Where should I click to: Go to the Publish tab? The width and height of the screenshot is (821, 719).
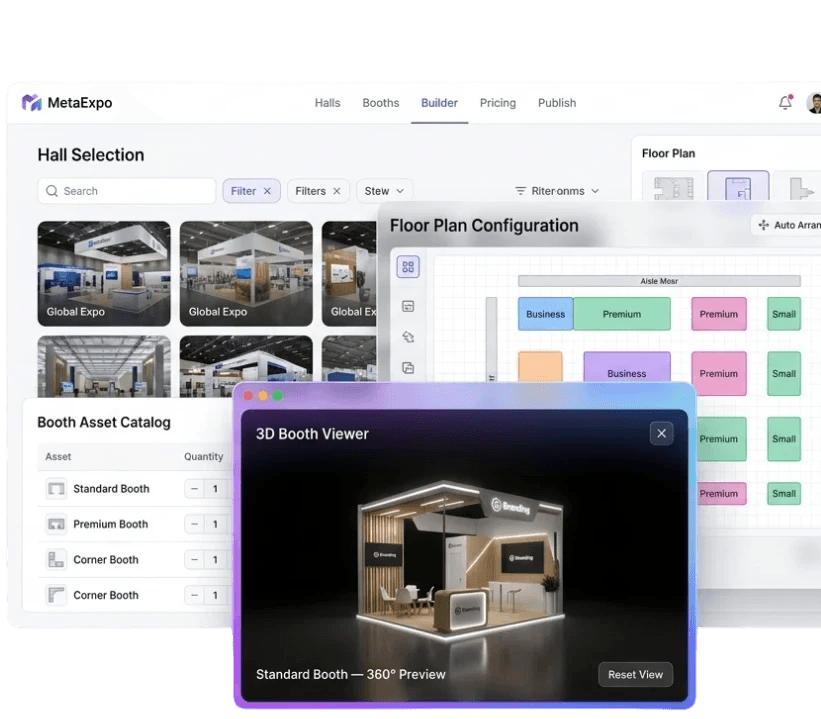(557, 103)
